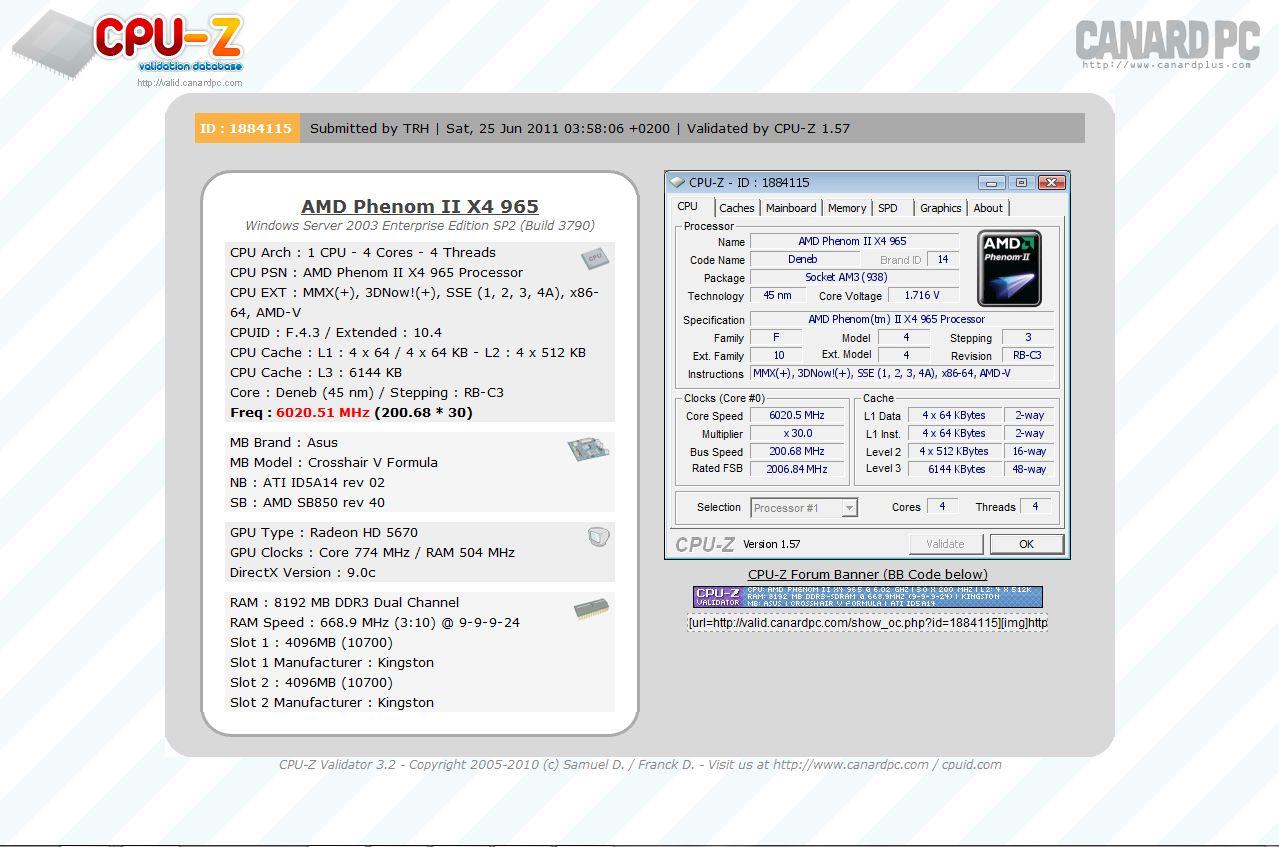Click the RAM Speed 668.9 MHz line
1279x847 pixels.
click(375, 622)
